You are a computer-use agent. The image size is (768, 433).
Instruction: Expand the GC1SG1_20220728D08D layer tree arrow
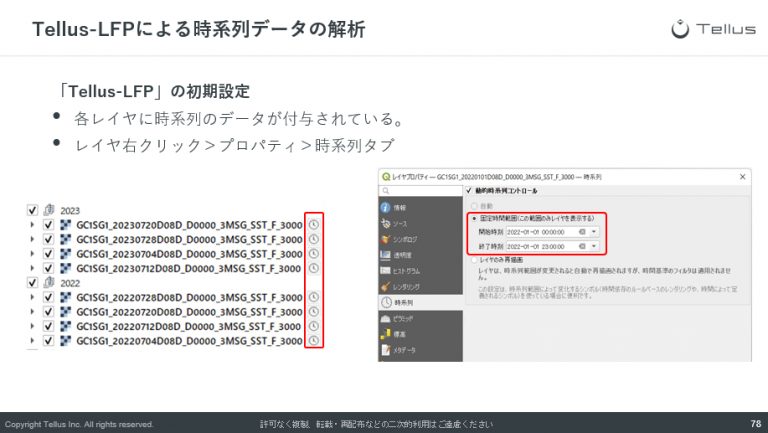[x=32, y=297]
